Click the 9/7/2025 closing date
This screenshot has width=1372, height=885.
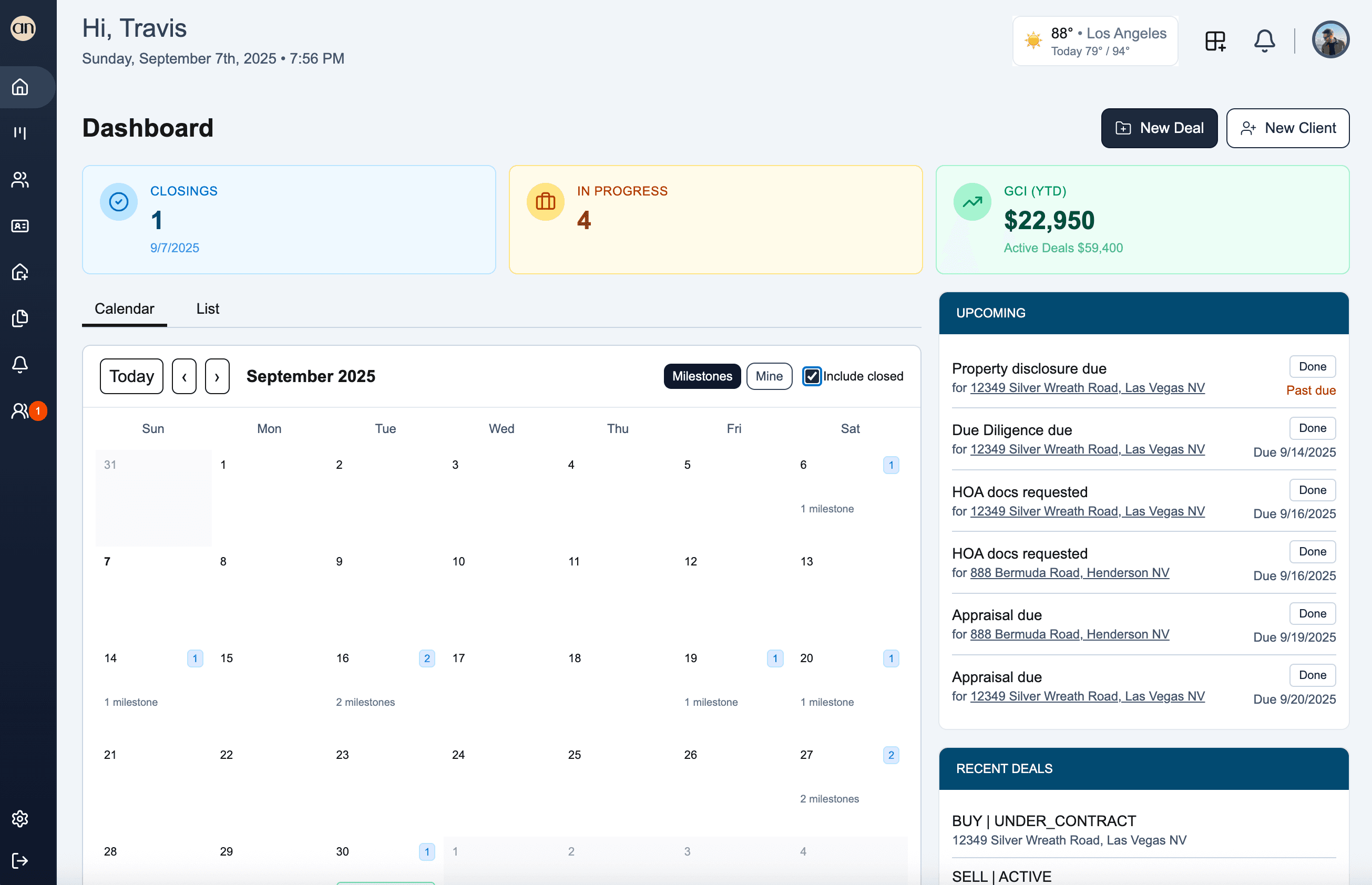click(x=175, y=248)
